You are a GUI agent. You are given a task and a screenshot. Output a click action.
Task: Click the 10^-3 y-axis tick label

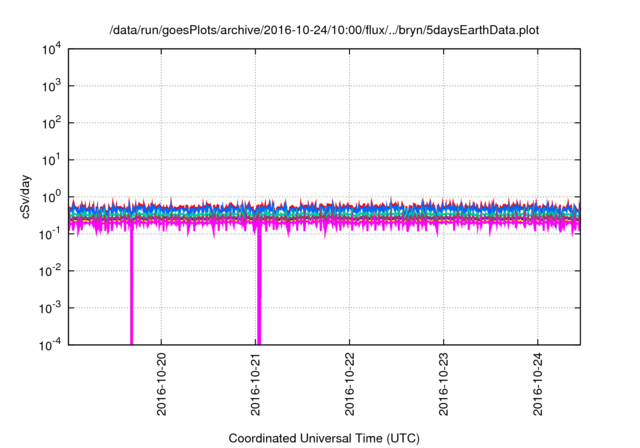click(x=51, y=308)
